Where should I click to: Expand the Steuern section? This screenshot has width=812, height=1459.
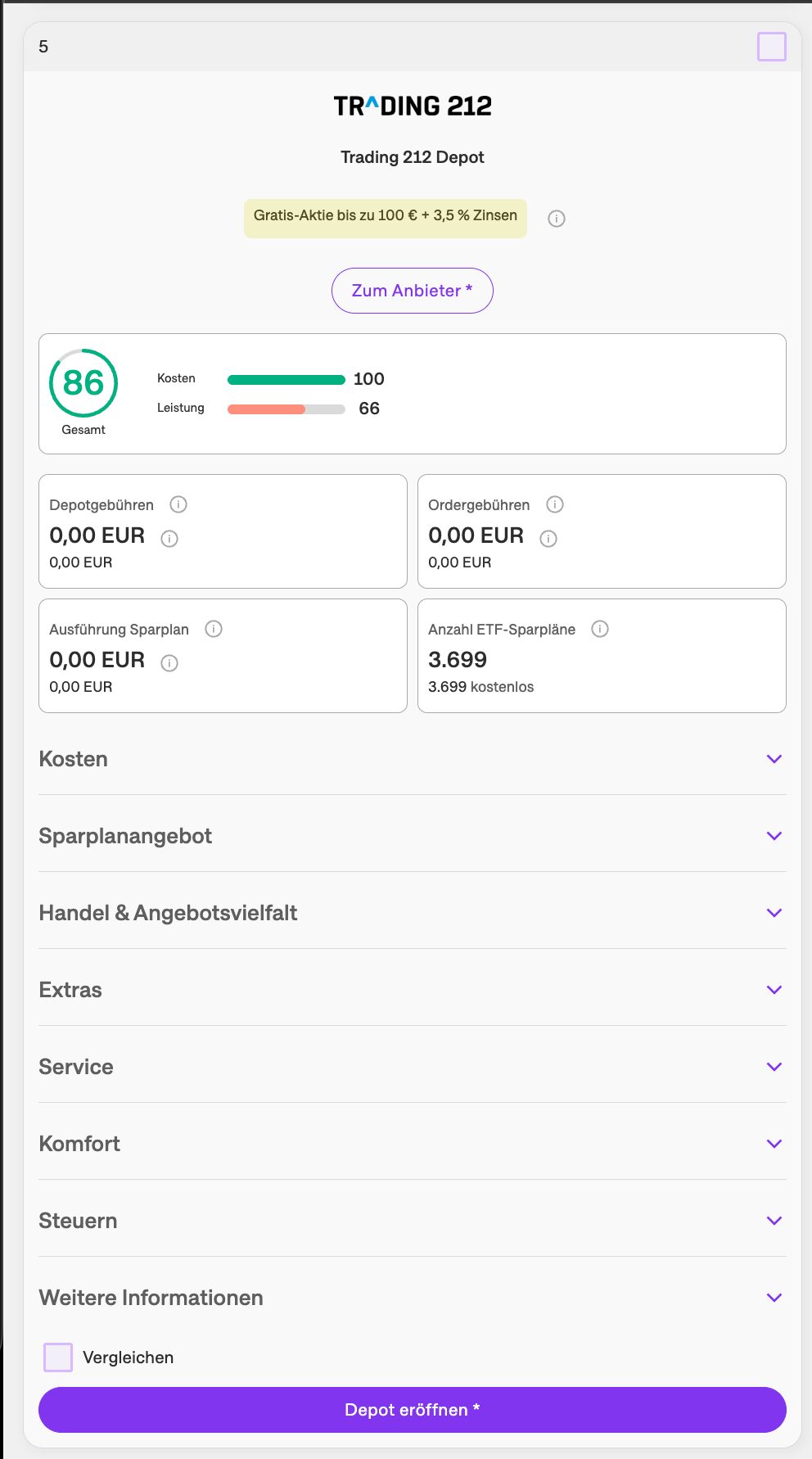(413, 1221)
